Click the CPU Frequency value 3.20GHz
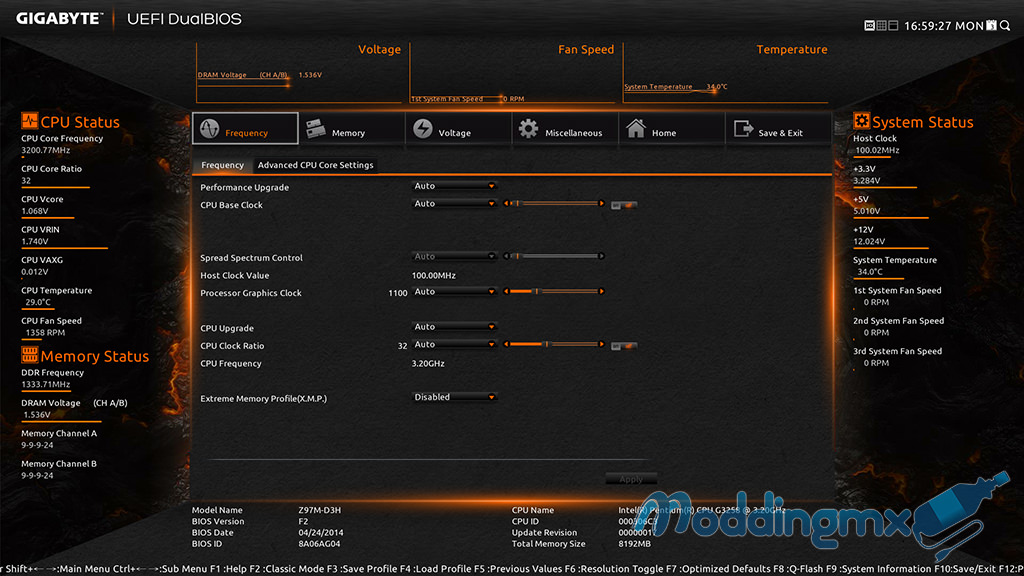The height and width of the screenshot is (576, 1024). point(428,363)
